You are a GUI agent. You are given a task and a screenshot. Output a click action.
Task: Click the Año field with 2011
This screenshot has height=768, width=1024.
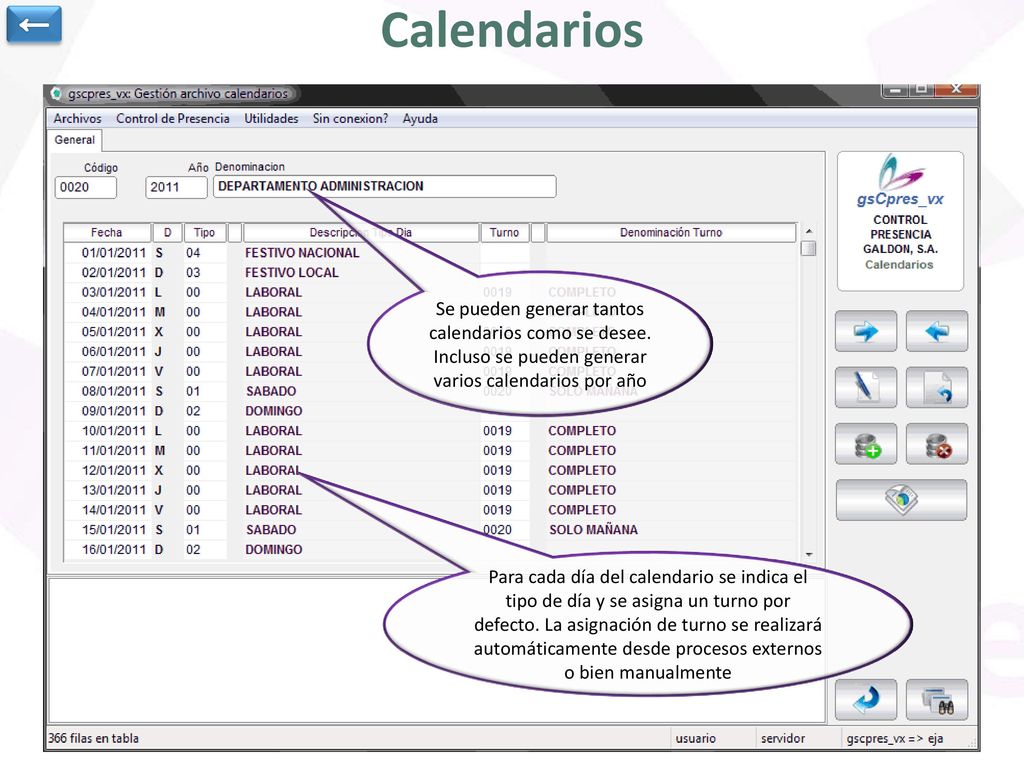tap(176, 187)
